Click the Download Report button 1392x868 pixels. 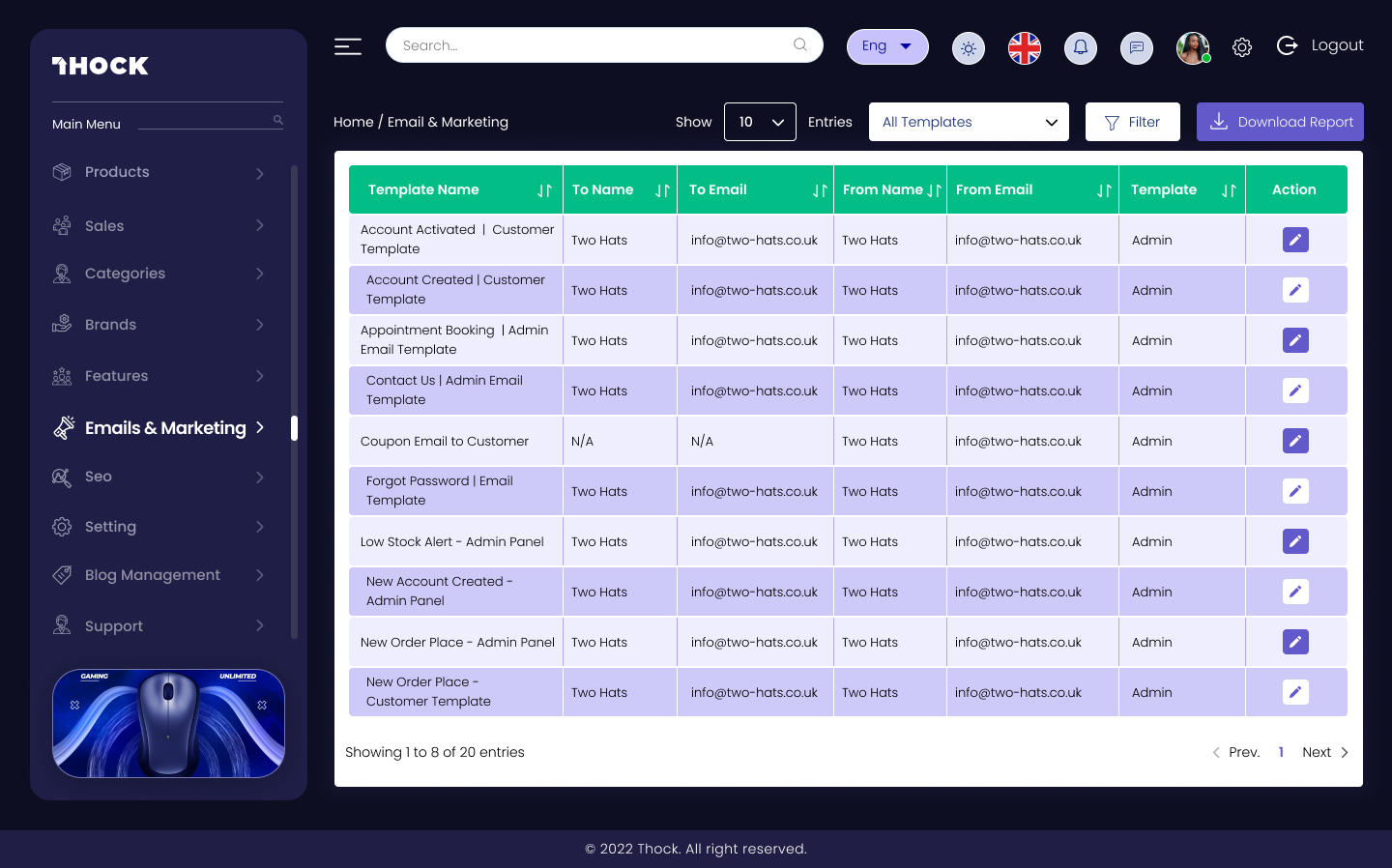[1279, 122]
